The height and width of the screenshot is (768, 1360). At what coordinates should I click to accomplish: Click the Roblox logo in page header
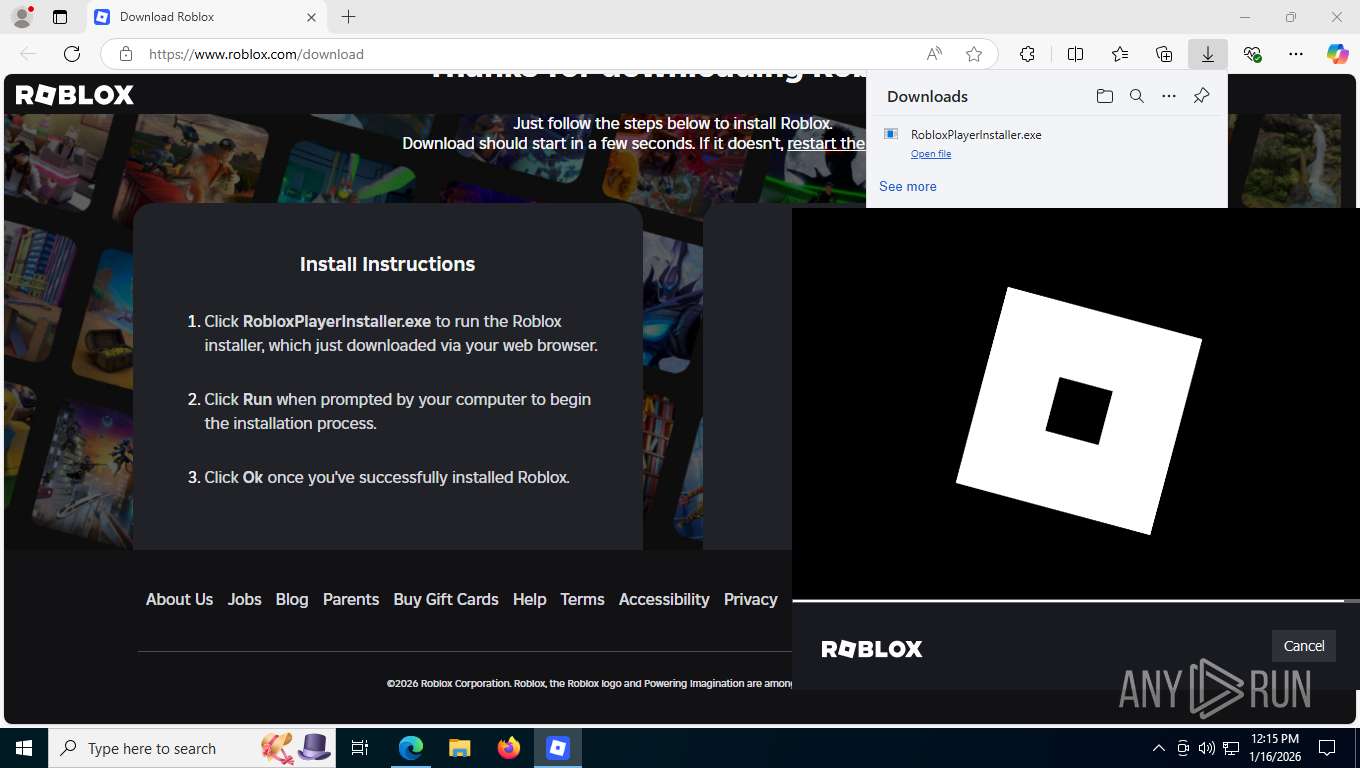(75, 95)
